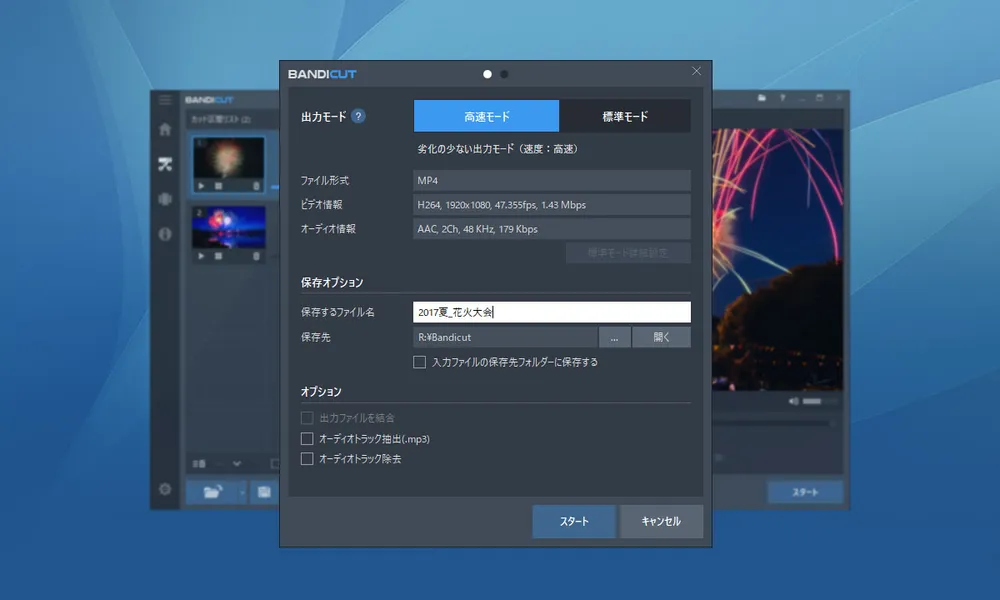Select first page indicator dot
The image size is (1000, 600).
[x=487, y=75]
